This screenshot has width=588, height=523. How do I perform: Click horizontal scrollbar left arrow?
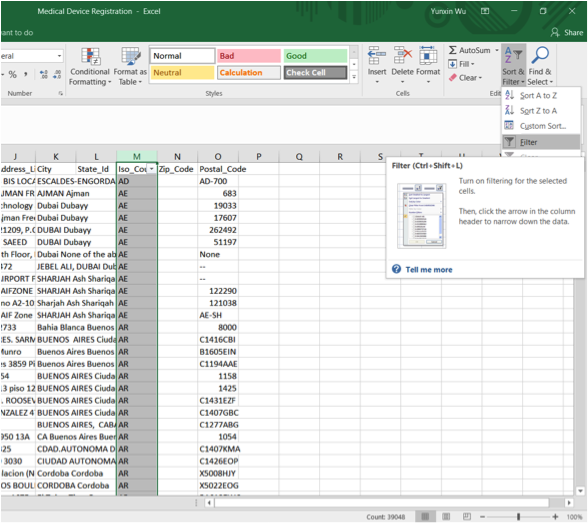coord(209,502)
